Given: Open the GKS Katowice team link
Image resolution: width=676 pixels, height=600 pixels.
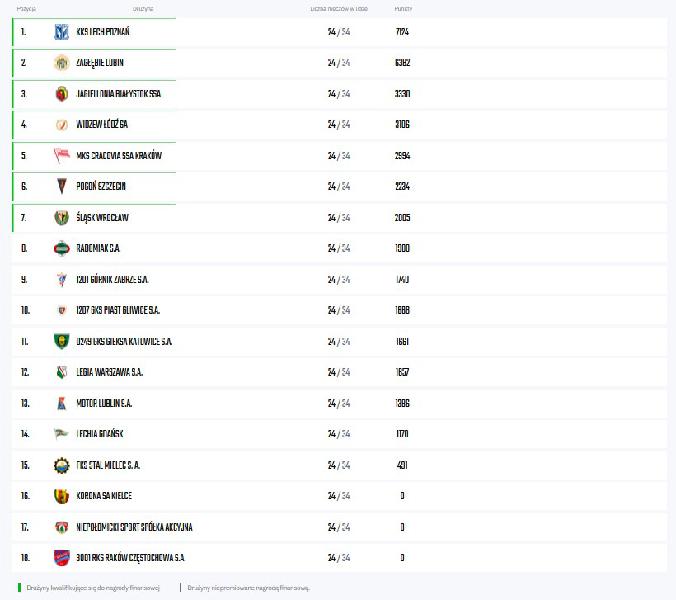Looking at the screenshot, I should point(124,342).
